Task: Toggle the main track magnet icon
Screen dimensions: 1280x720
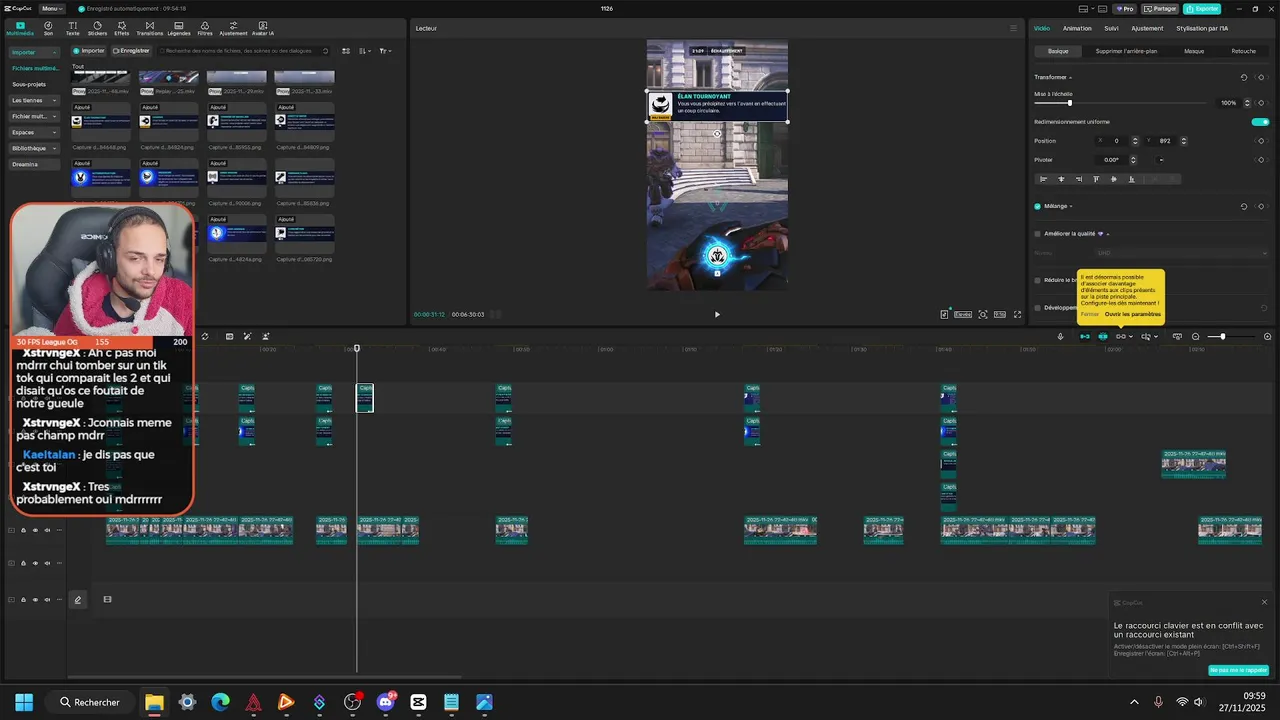Action: pos(1084,336)
